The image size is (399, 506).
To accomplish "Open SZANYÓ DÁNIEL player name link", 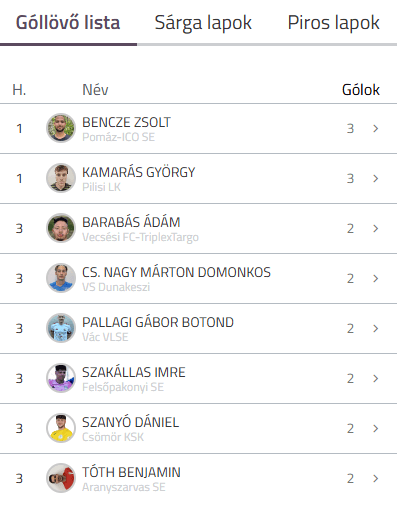I will [x=130, y=422].
